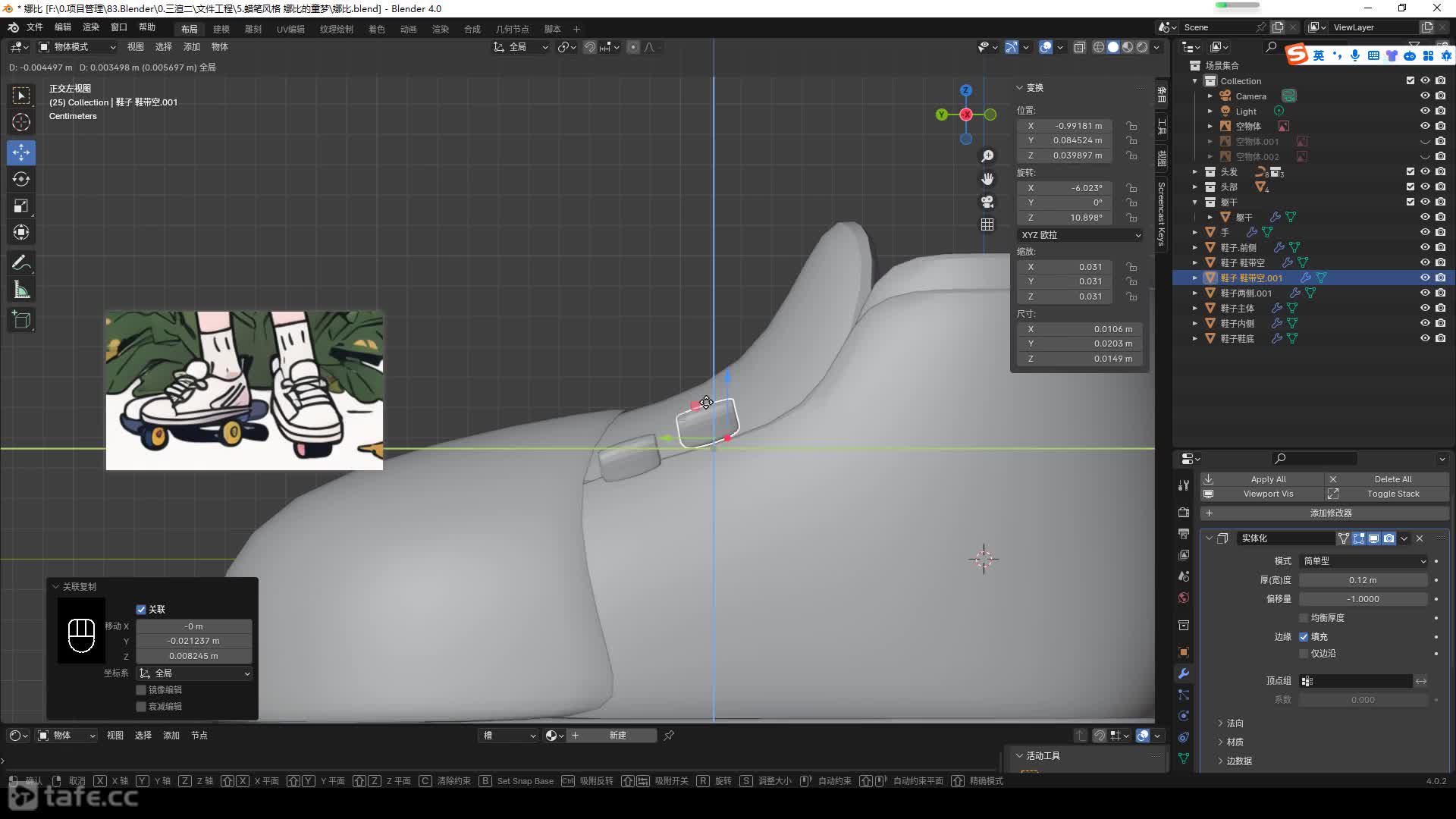
Task: Open the 添加 Add menu in viewport header
Action: coord(192,47)
